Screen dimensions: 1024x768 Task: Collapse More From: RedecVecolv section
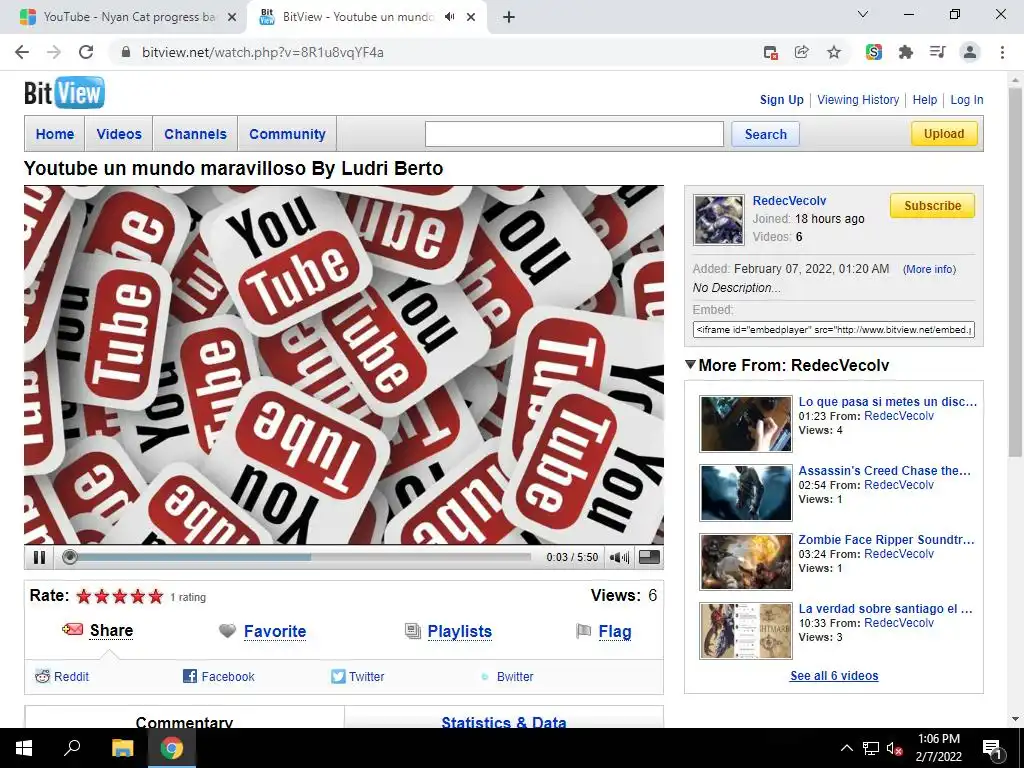(x=690, y=364)
